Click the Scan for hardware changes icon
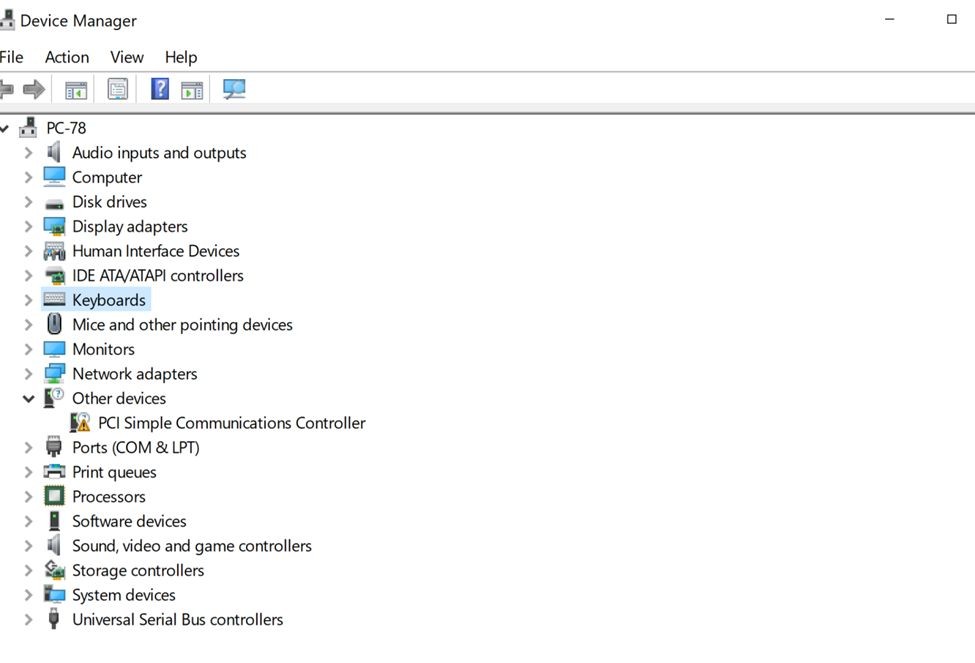The image size is (975, 663). (234, 88)
